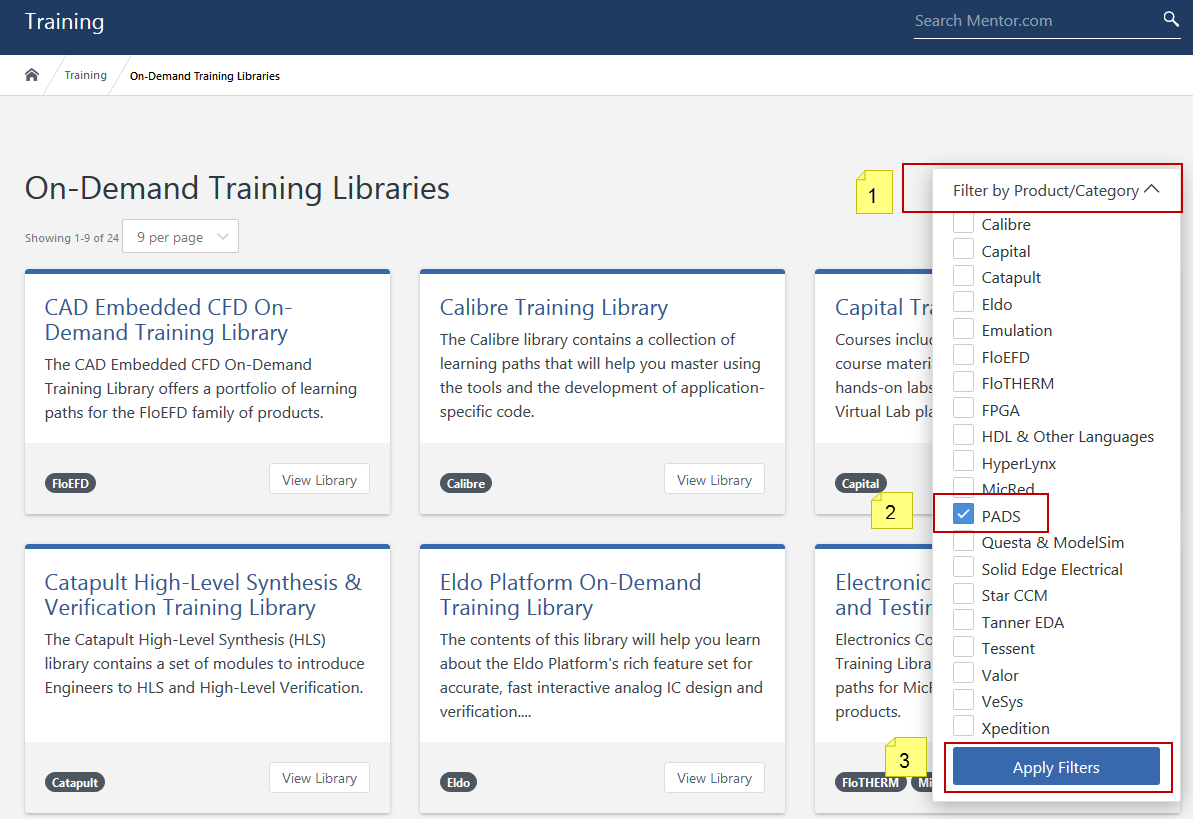Go to the Training breadcrumb link
The image size is (1193, 819).
85,75
